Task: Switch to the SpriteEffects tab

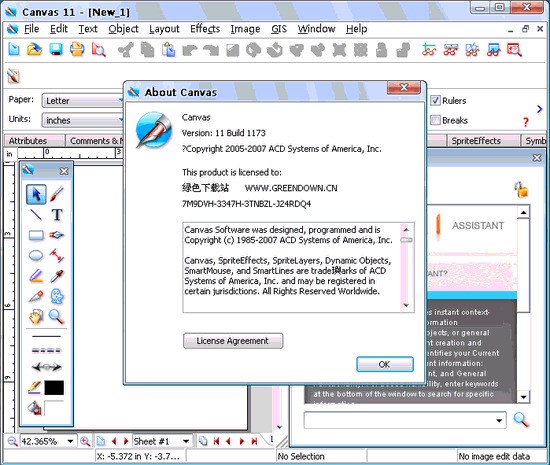Action: [476, 141]
